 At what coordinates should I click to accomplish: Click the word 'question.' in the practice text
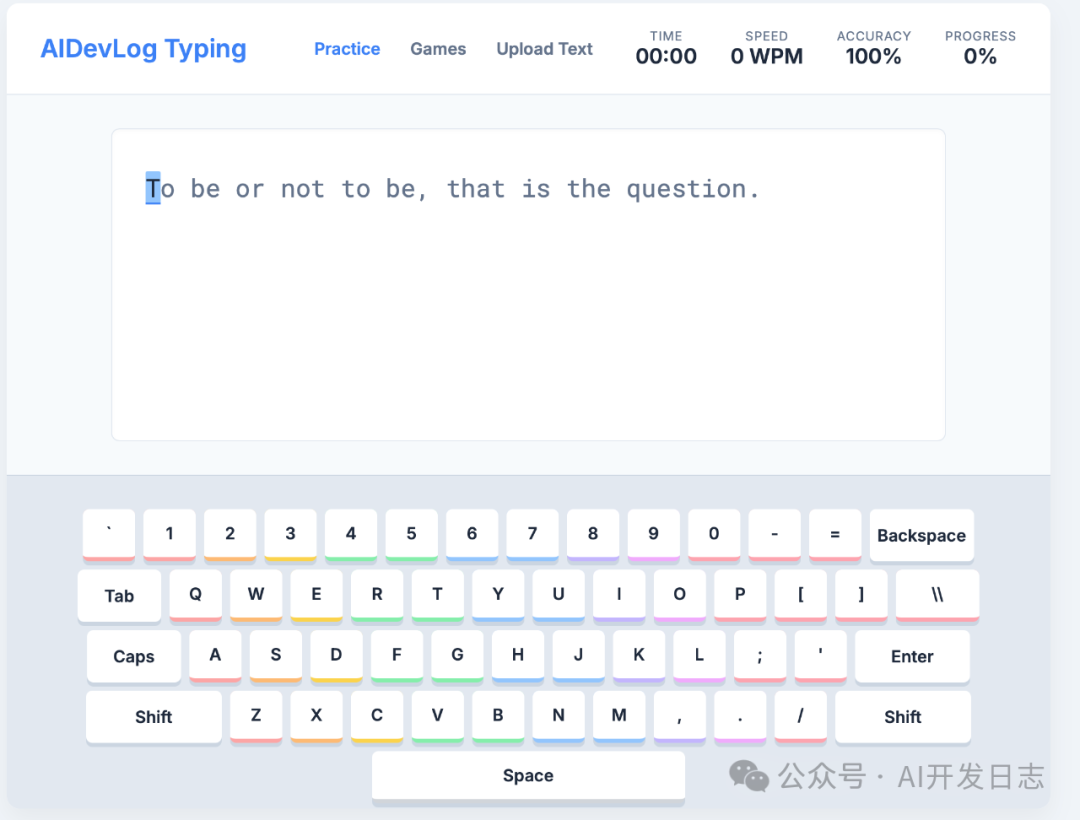tap(693, 189)
